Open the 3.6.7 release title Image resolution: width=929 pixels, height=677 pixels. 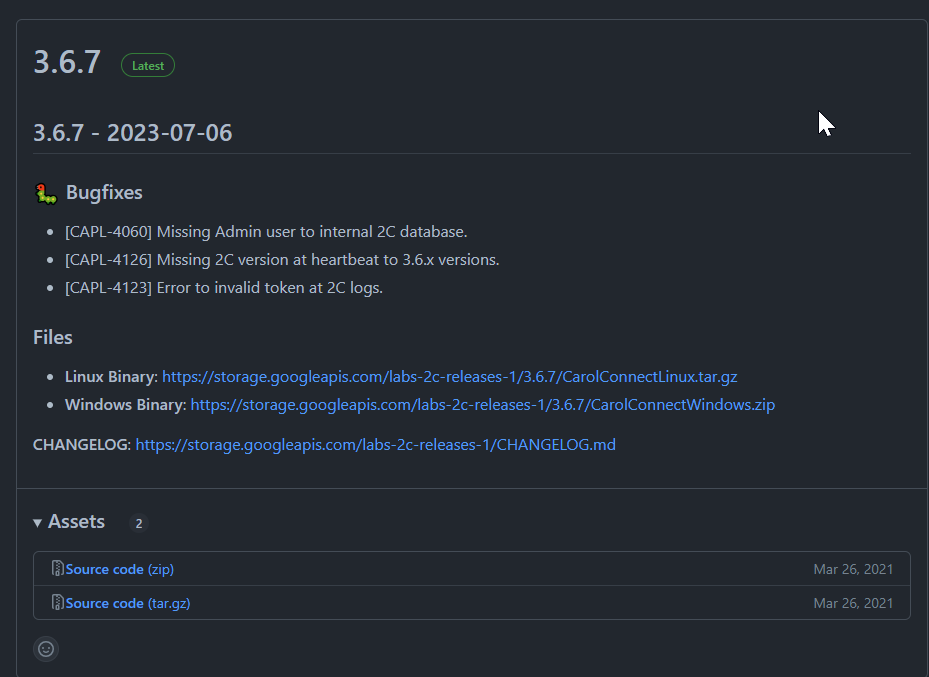click(67, 62)
